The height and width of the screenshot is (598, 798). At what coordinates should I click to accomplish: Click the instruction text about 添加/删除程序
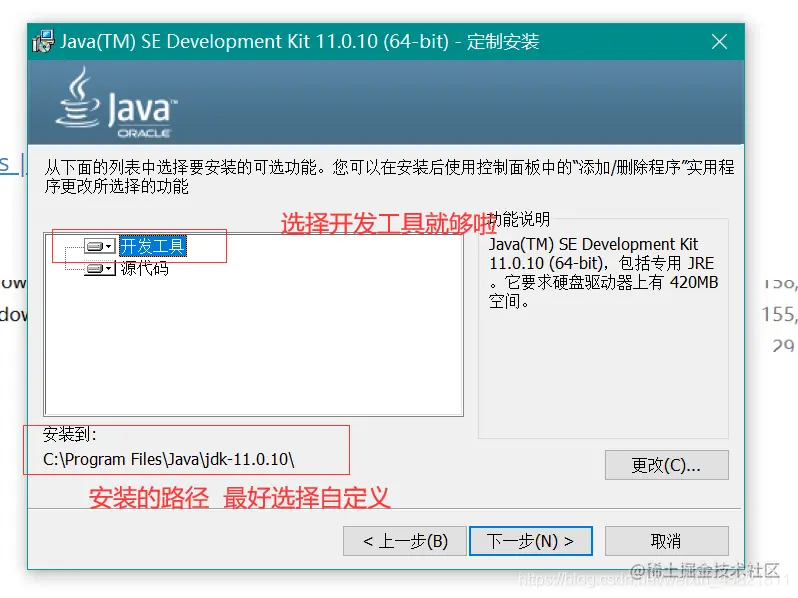pyautogui.click(x=389, y=177)
